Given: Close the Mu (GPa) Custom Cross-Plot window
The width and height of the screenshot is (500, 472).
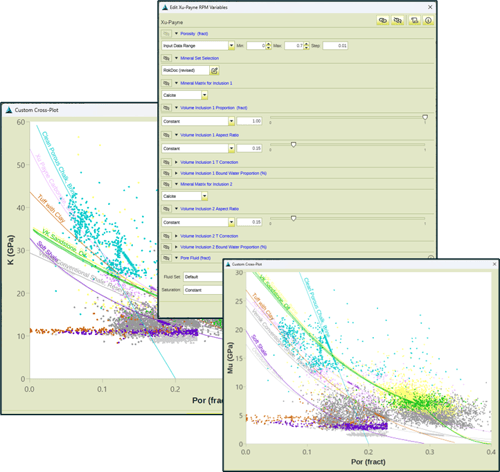Looking at the screenshot, I should tap(494, 264).
